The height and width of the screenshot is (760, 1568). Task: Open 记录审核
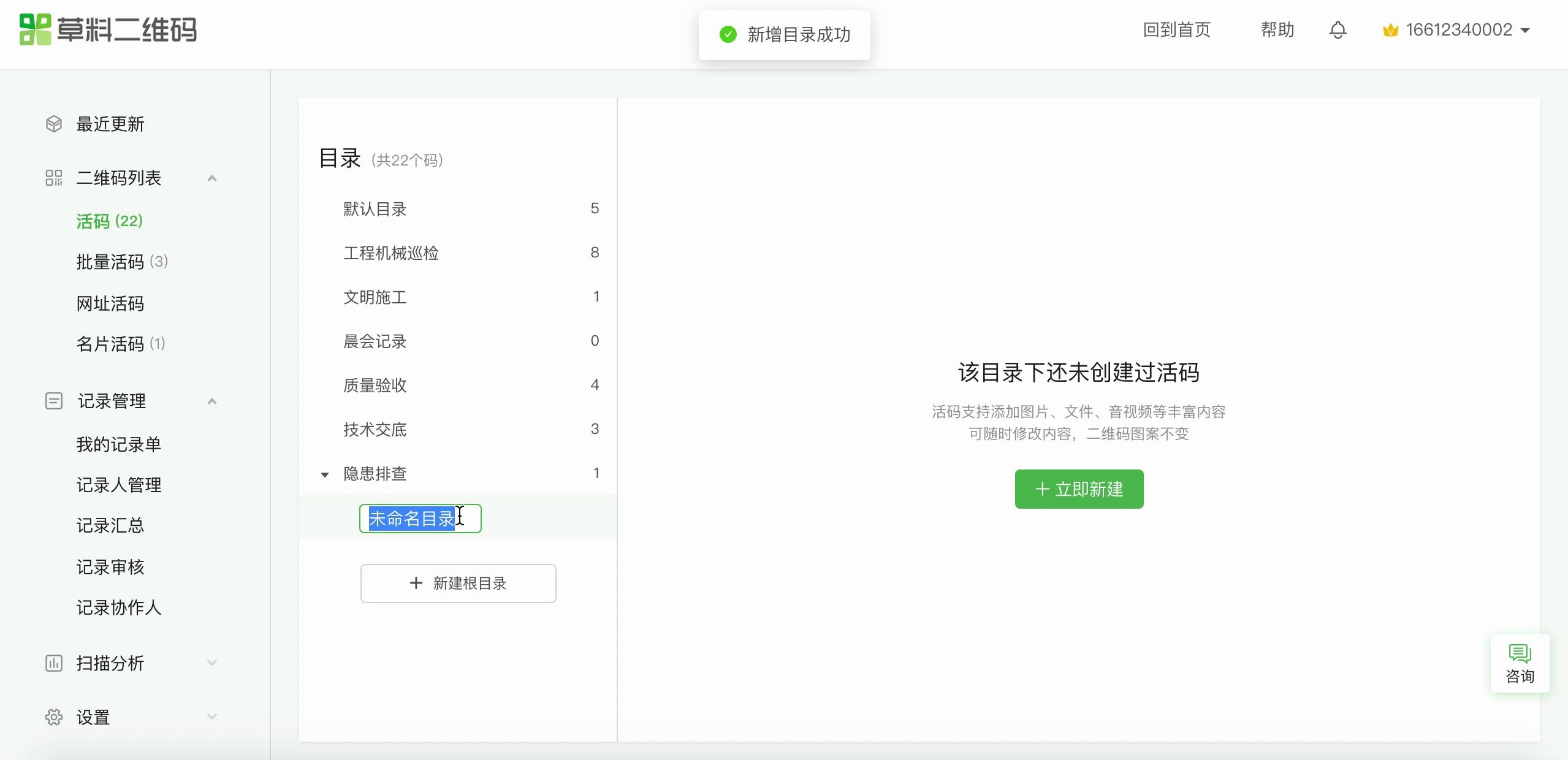click(110, 567)
